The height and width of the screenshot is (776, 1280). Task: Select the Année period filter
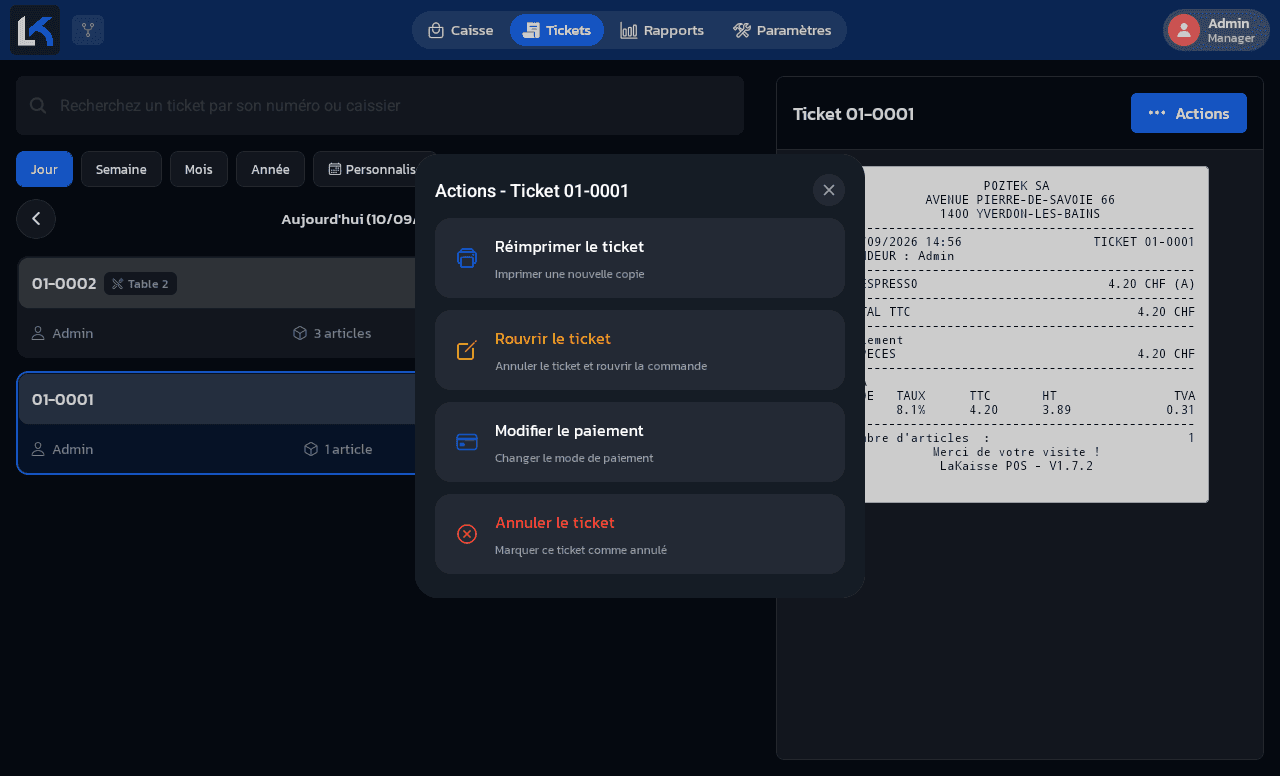[x=270, y=169]
